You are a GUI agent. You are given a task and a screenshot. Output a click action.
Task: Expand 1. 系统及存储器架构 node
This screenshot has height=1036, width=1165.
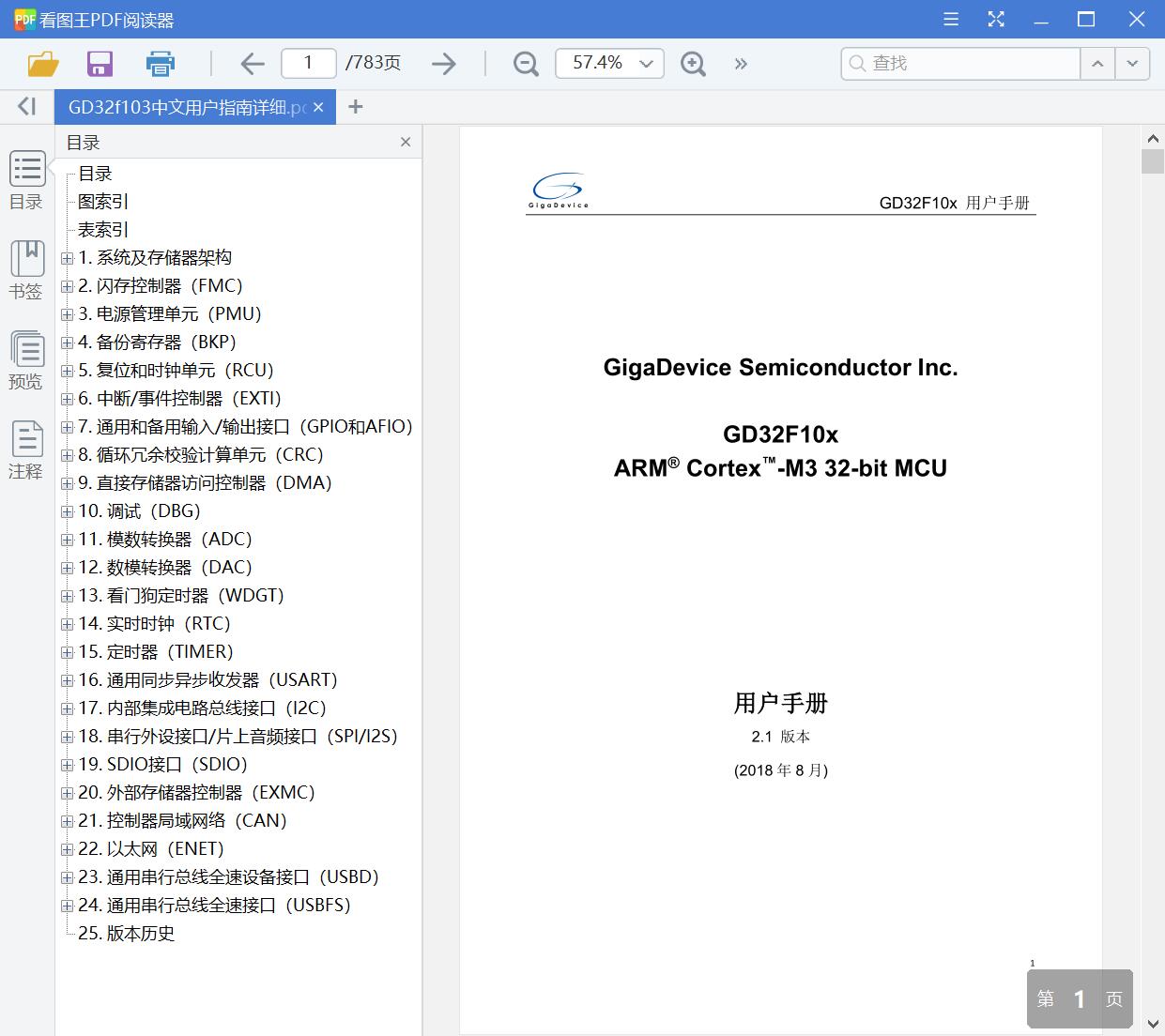click(67, 258)
